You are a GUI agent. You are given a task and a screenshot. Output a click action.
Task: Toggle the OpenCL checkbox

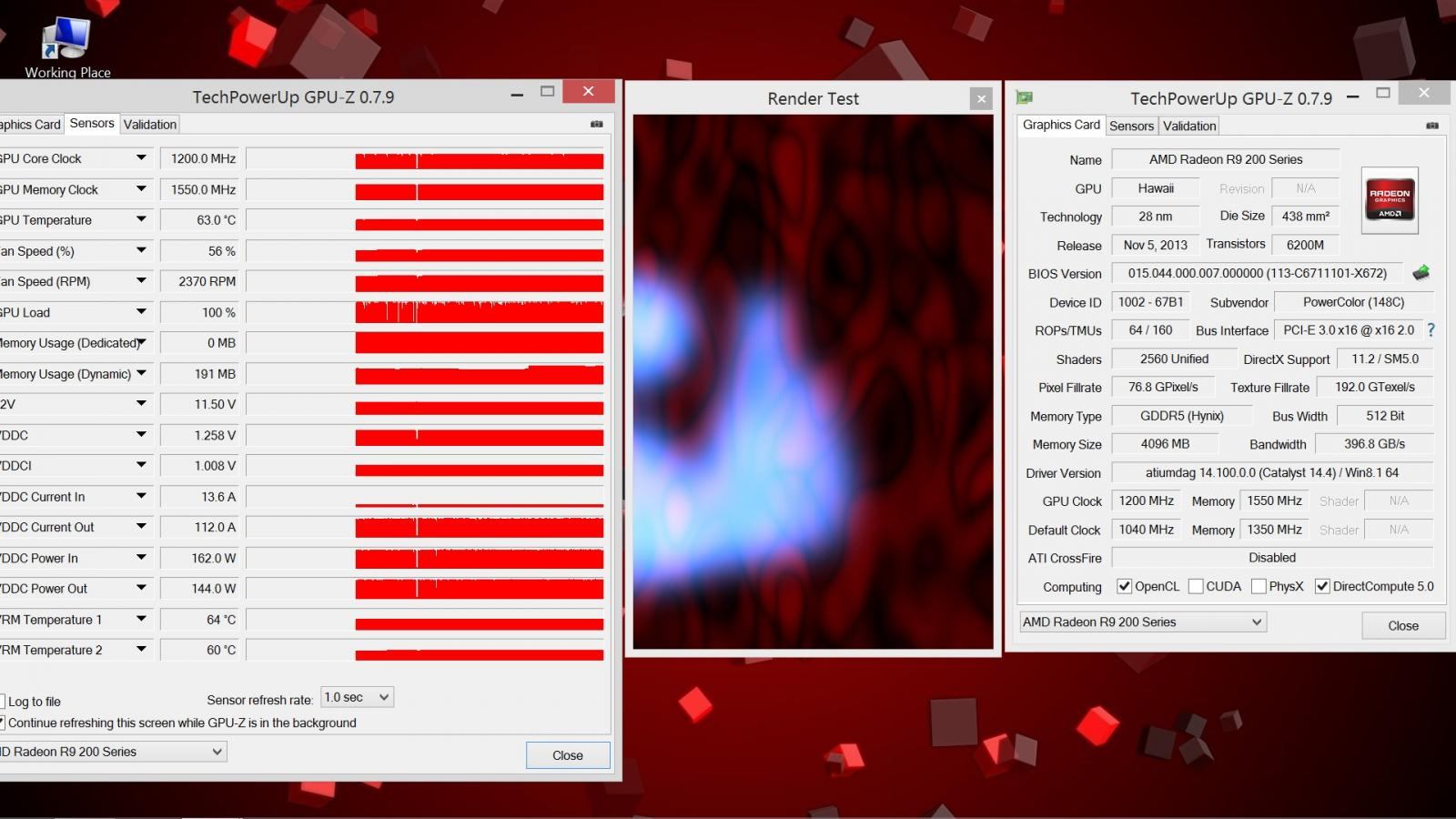click(x=1124, y=586)
